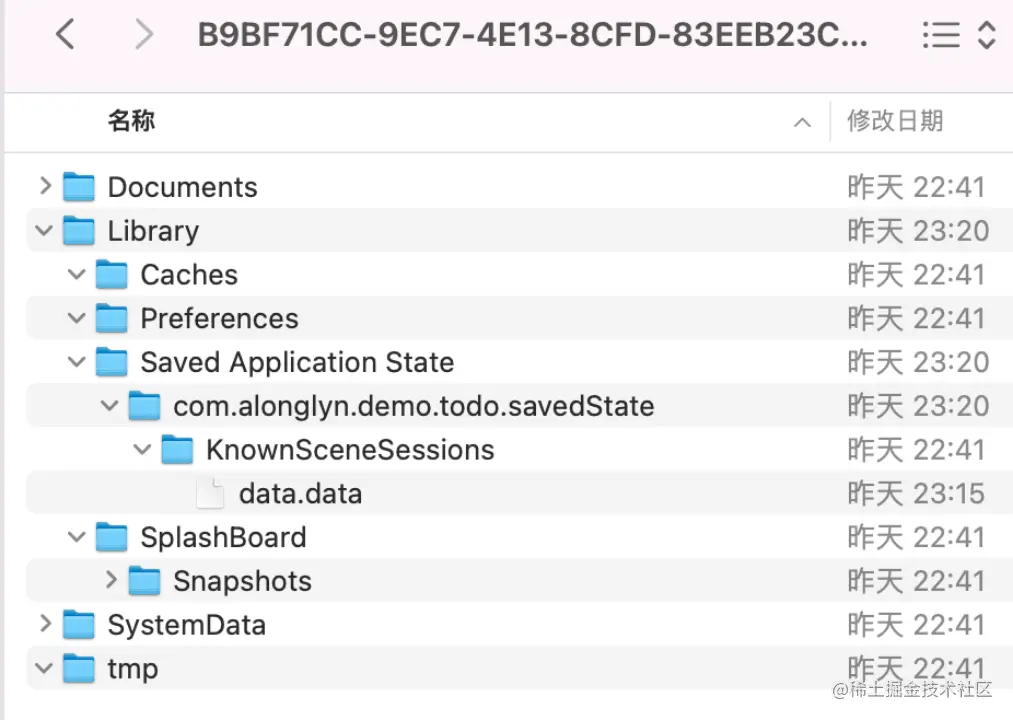The image size is (1013, 720).
Task: Click the back navigation arrow
Action: click(66, 36)
